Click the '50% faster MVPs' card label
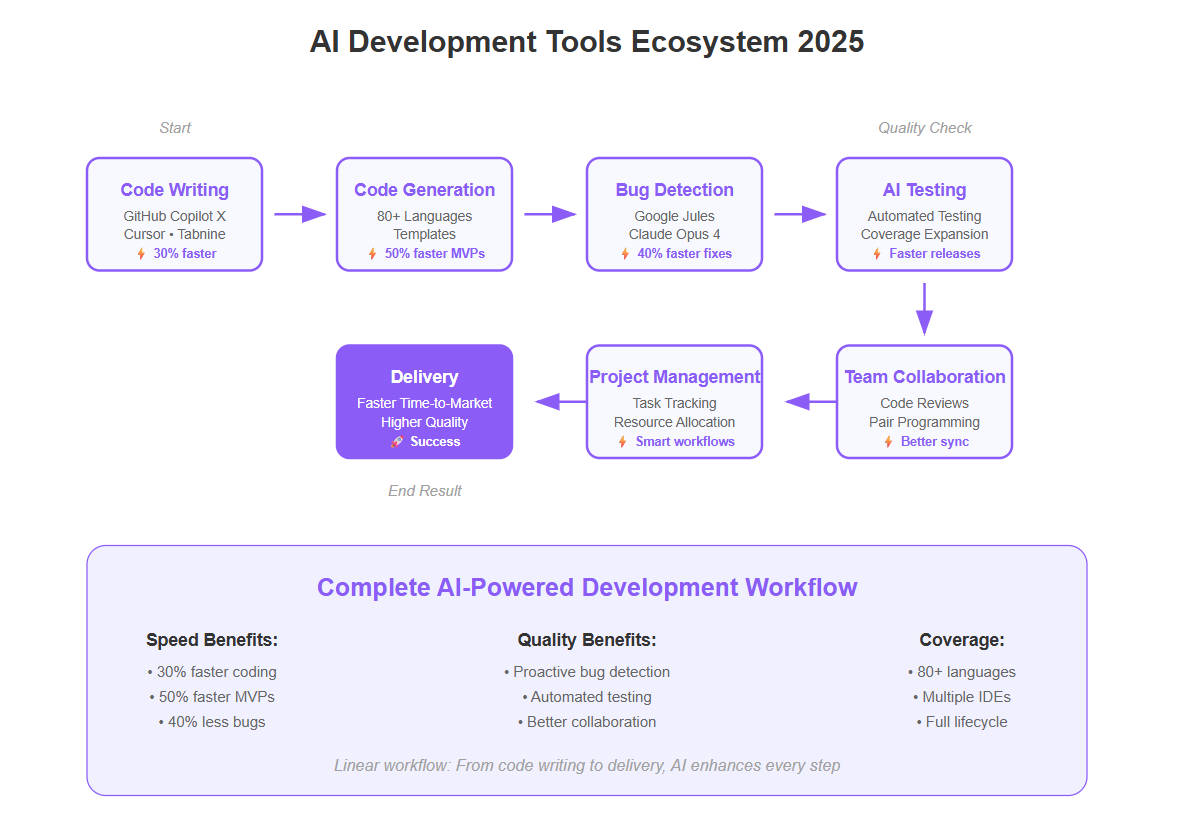The height and width of the screenshot is (821, 1182). (x=435, y=254)
